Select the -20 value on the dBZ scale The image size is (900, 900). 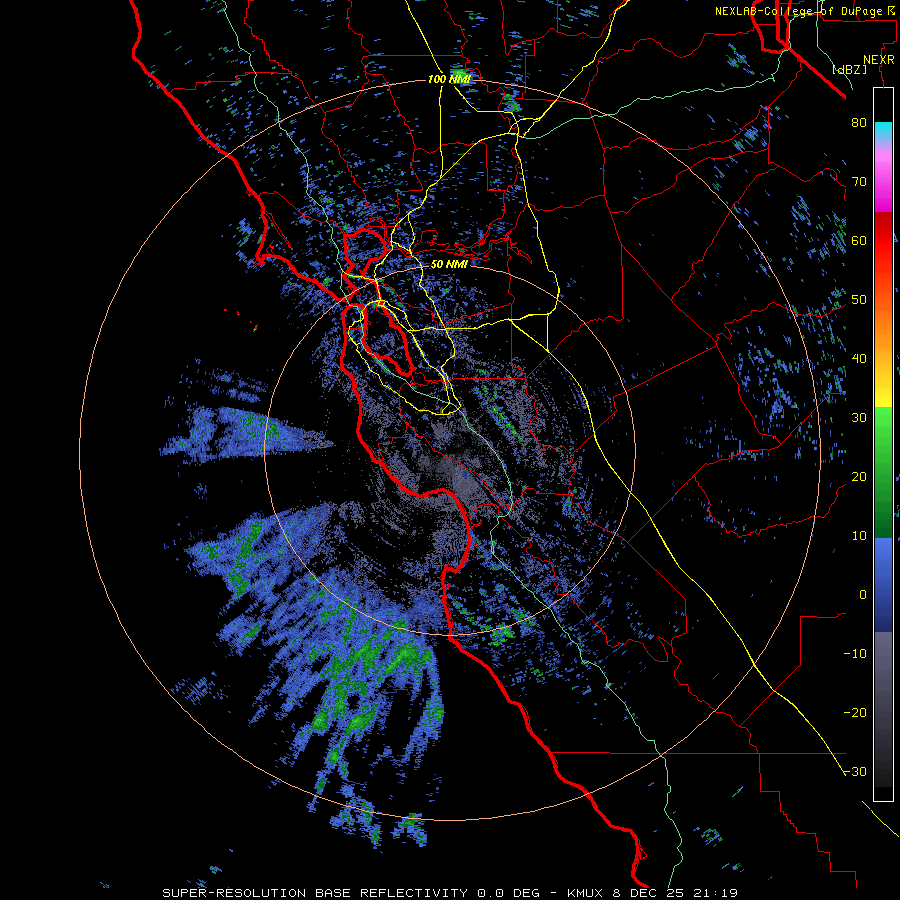[x=855, y=713]
